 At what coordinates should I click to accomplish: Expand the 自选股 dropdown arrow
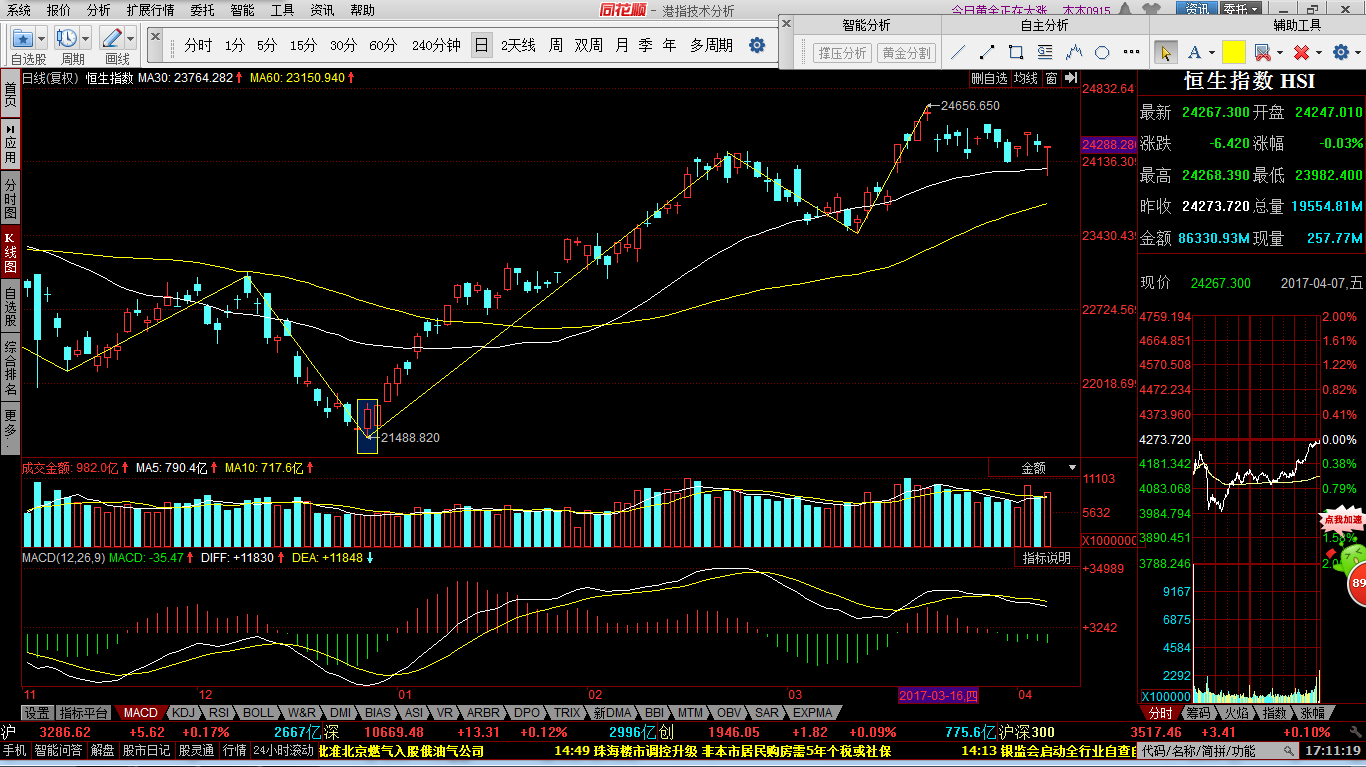pyautogui.click(x=43, y=39)
